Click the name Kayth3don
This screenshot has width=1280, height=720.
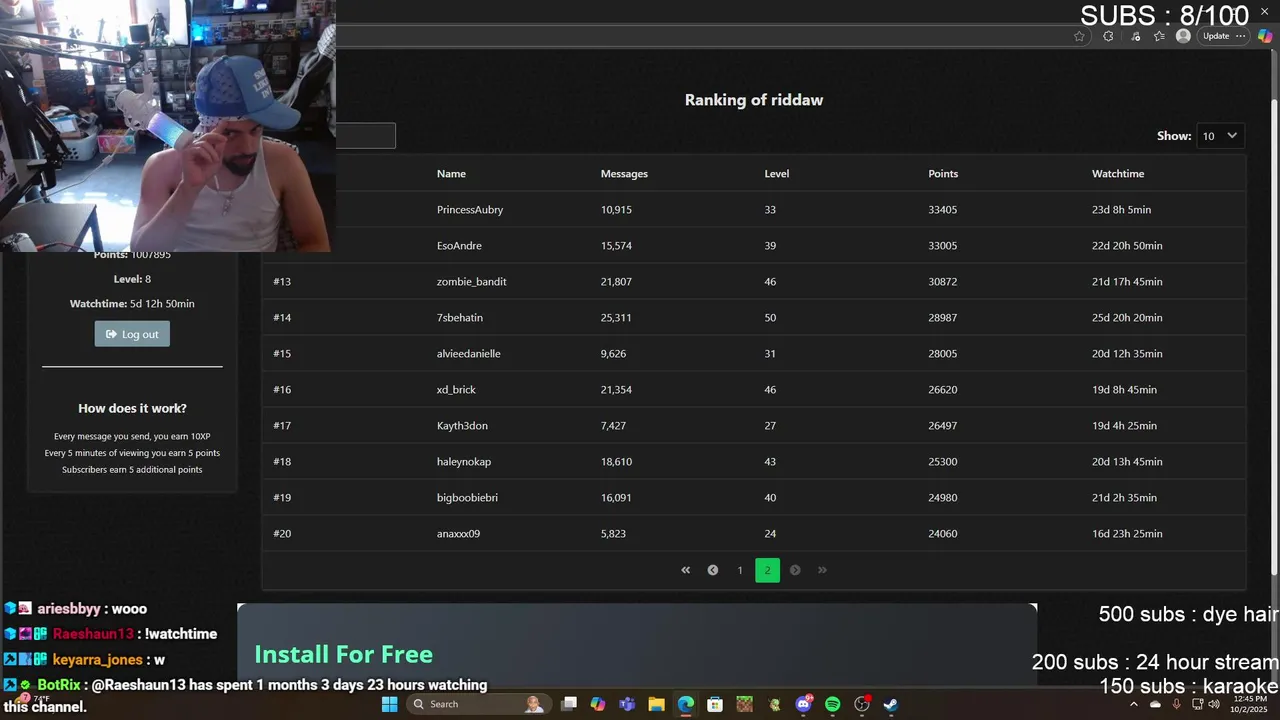coord(462,426)
